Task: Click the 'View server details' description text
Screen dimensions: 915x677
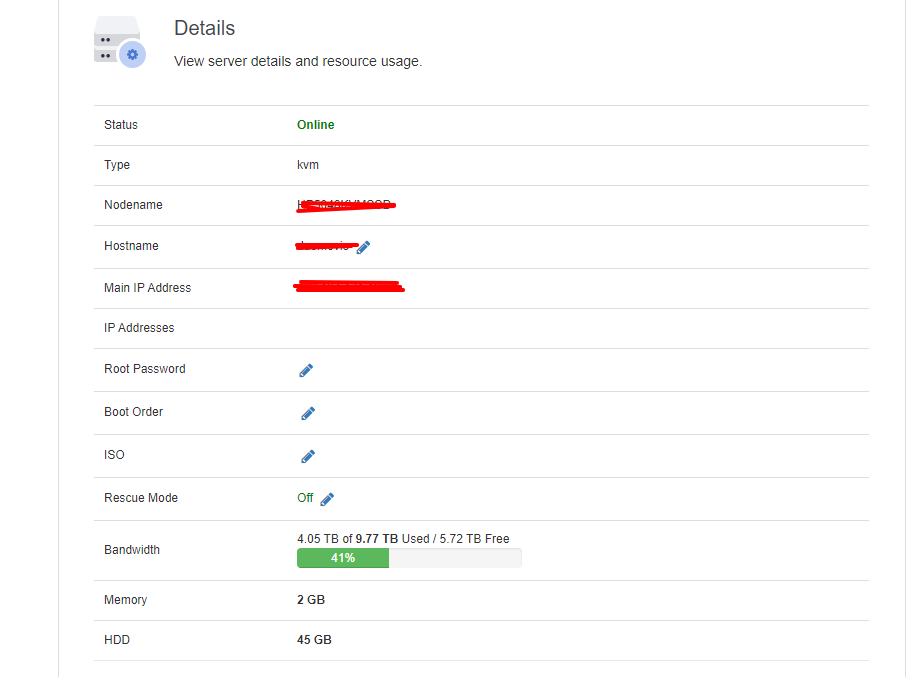Action: click(298, 61)
